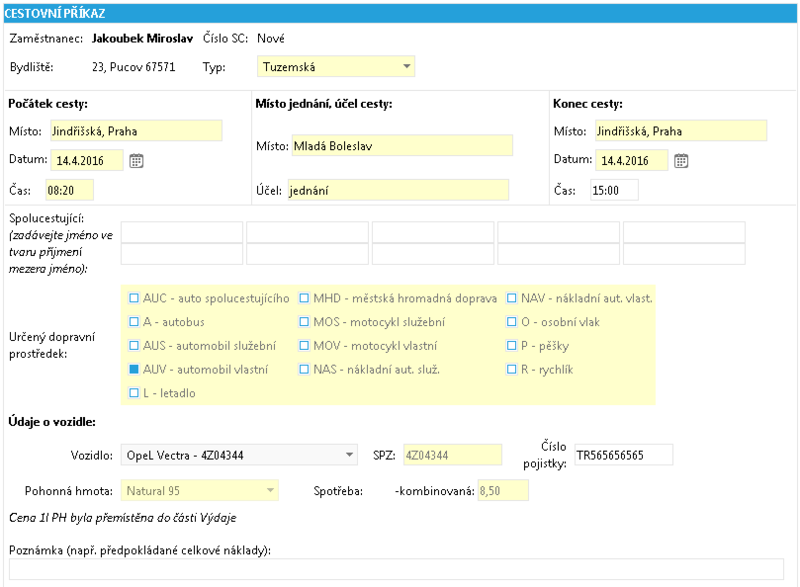Image resolution: width=800 pixels, height=587 pixels.
Task: Tick MOV - motocykl vlastní
Action: 304,346
